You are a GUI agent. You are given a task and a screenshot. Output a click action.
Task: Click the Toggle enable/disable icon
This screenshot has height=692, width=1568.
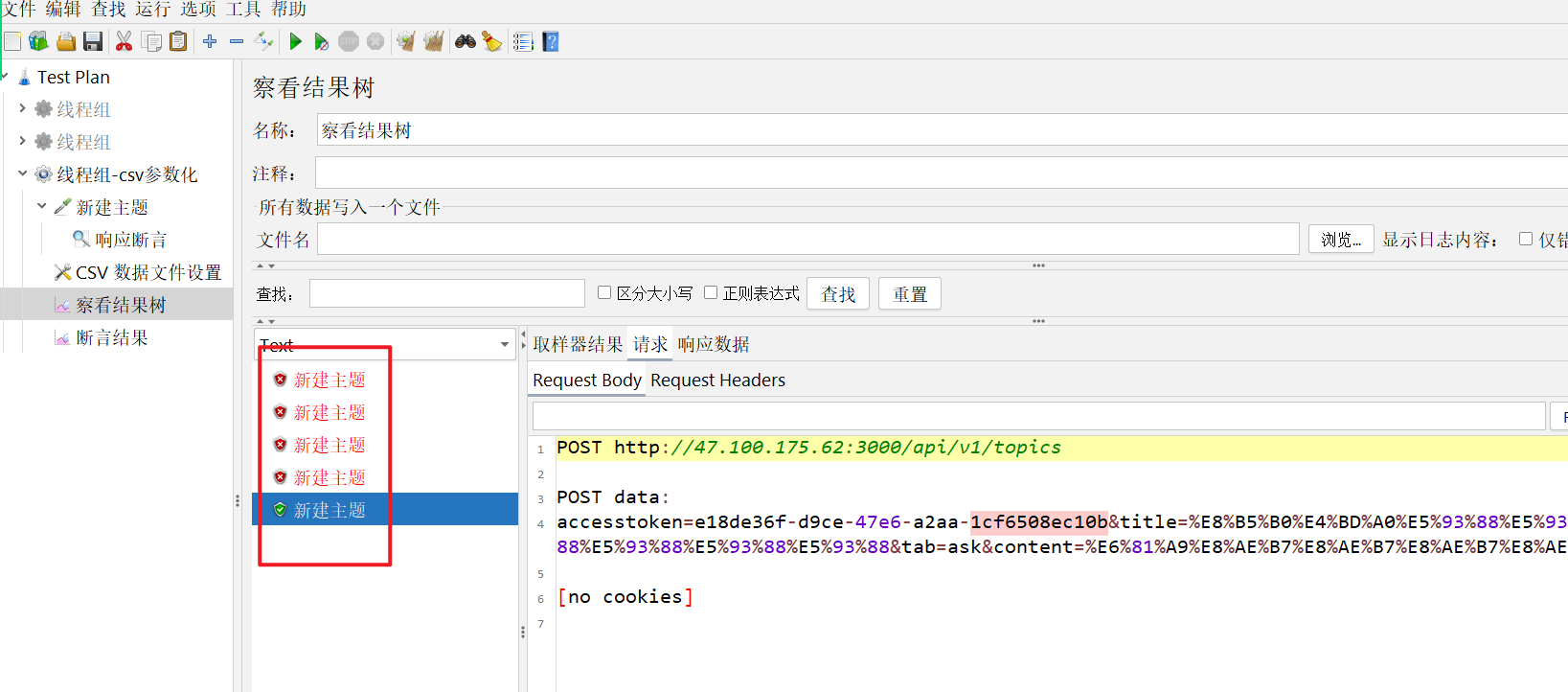click(263, 41)
